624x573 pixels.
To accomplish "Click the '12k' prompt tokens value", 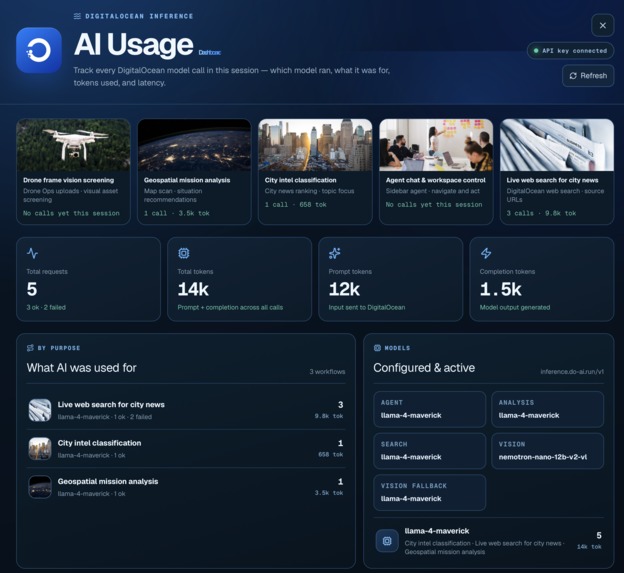I will (x=344, y=289).
